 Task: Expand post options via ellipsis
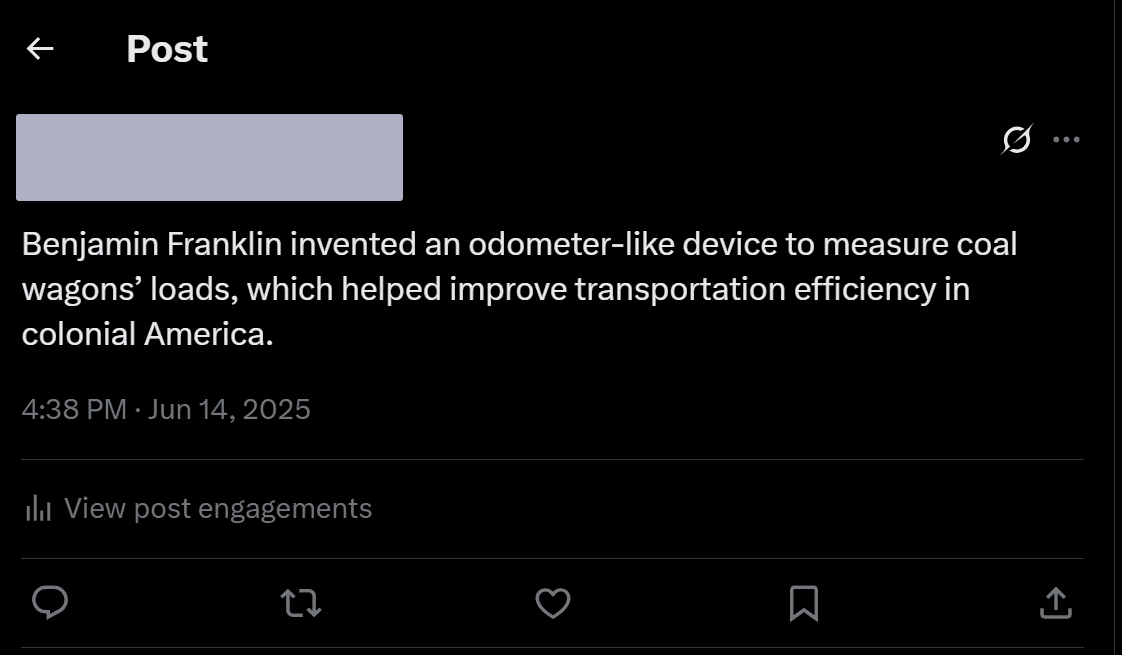tap(1068, 139)
